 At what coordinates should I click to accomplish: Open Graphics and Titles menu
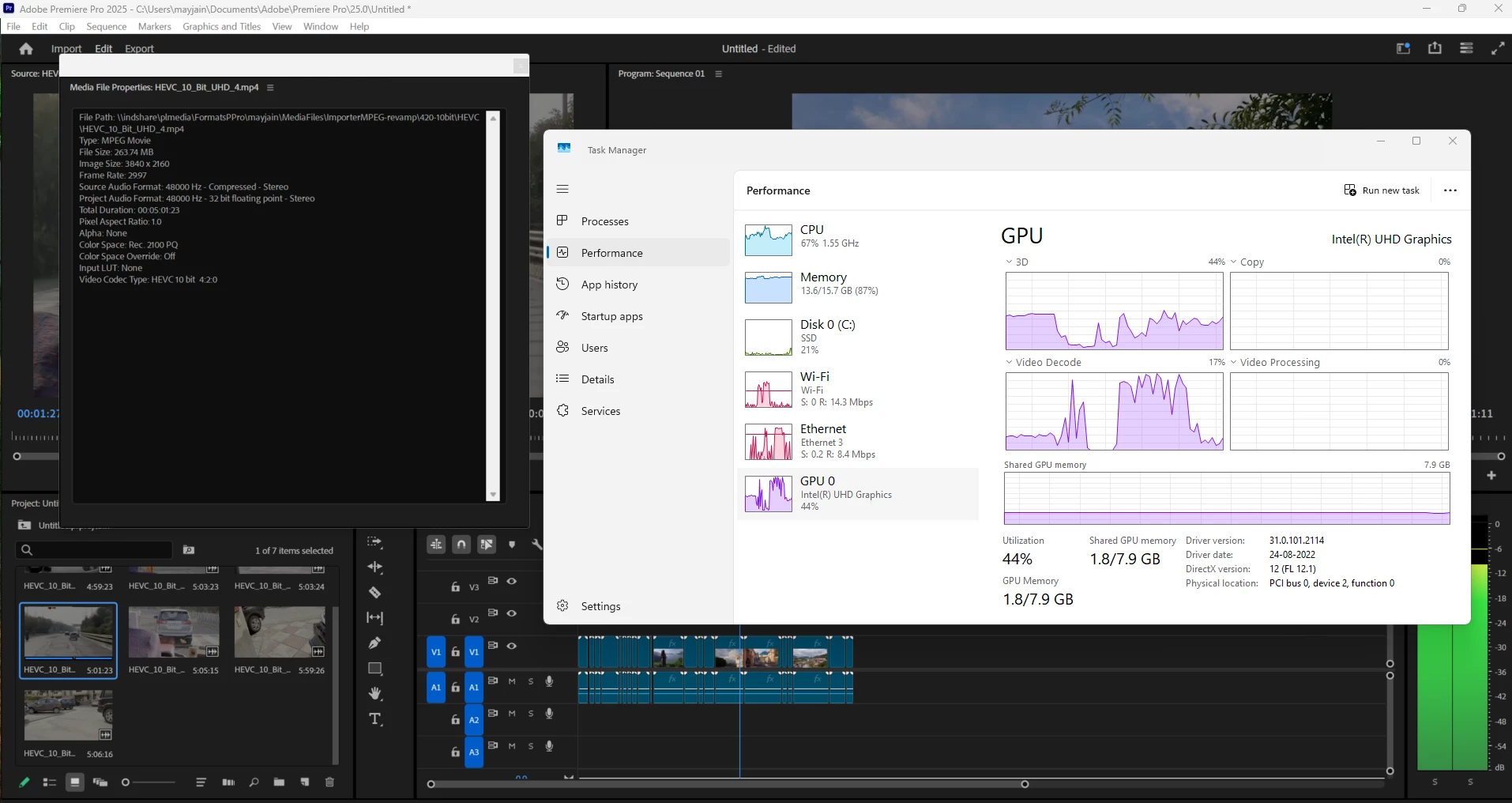[x=222, y=26]
